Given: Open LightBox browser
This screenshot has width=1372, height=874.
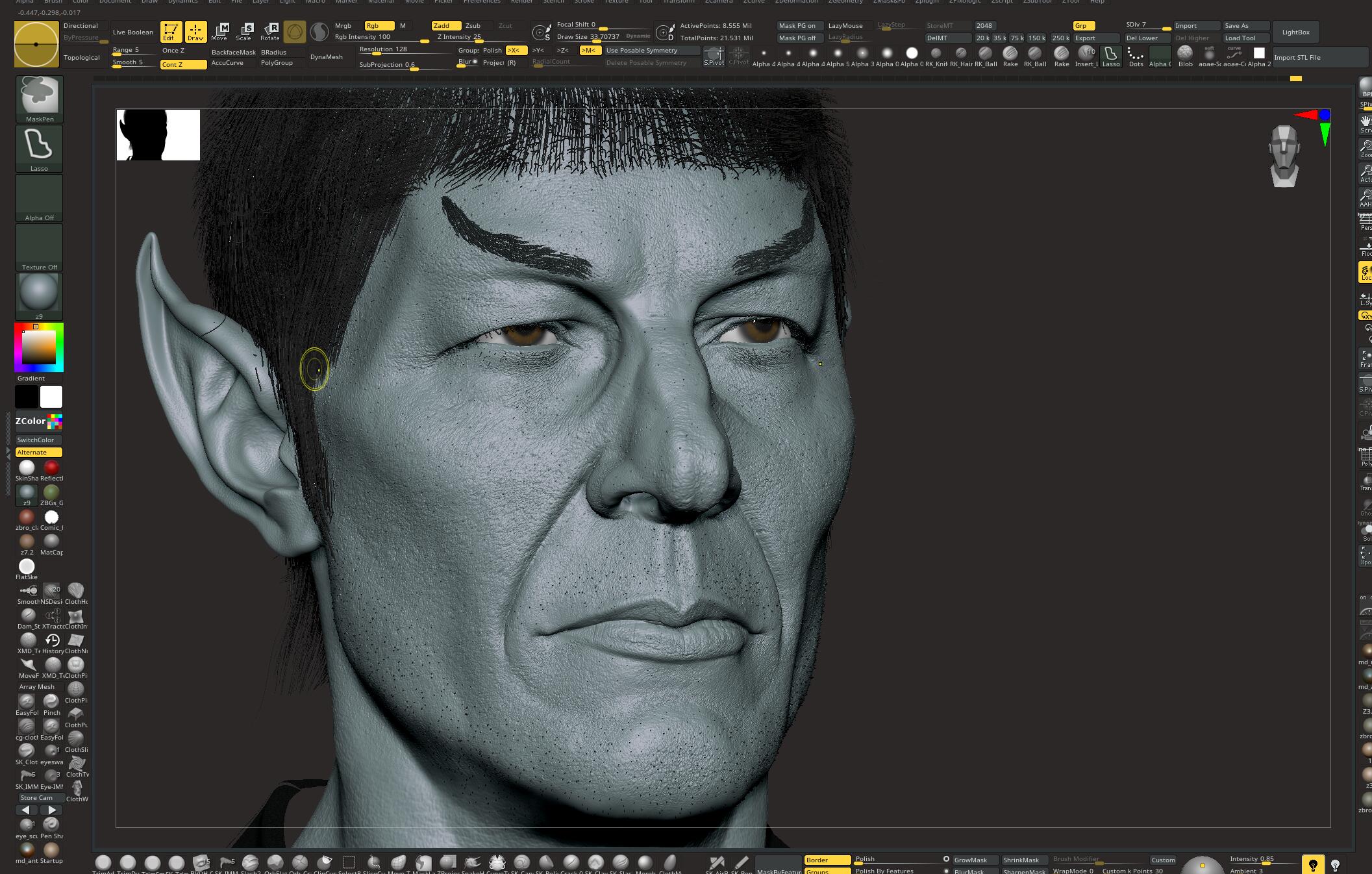Looking at the screenshot, I should pyautogui.click(x=1295, y=32).
